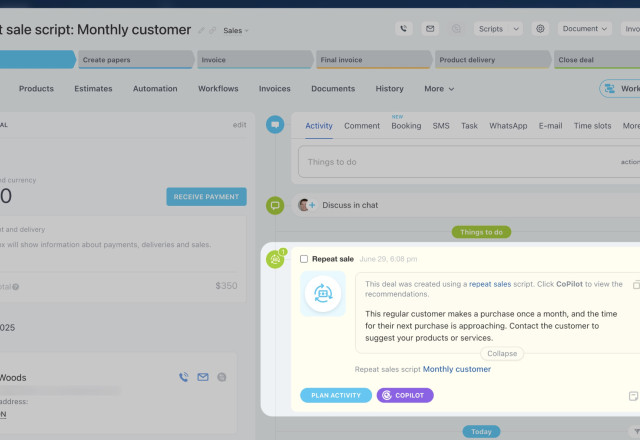
Task: Click the help question mark icon beside total
Action: click(x=16, y=287)
